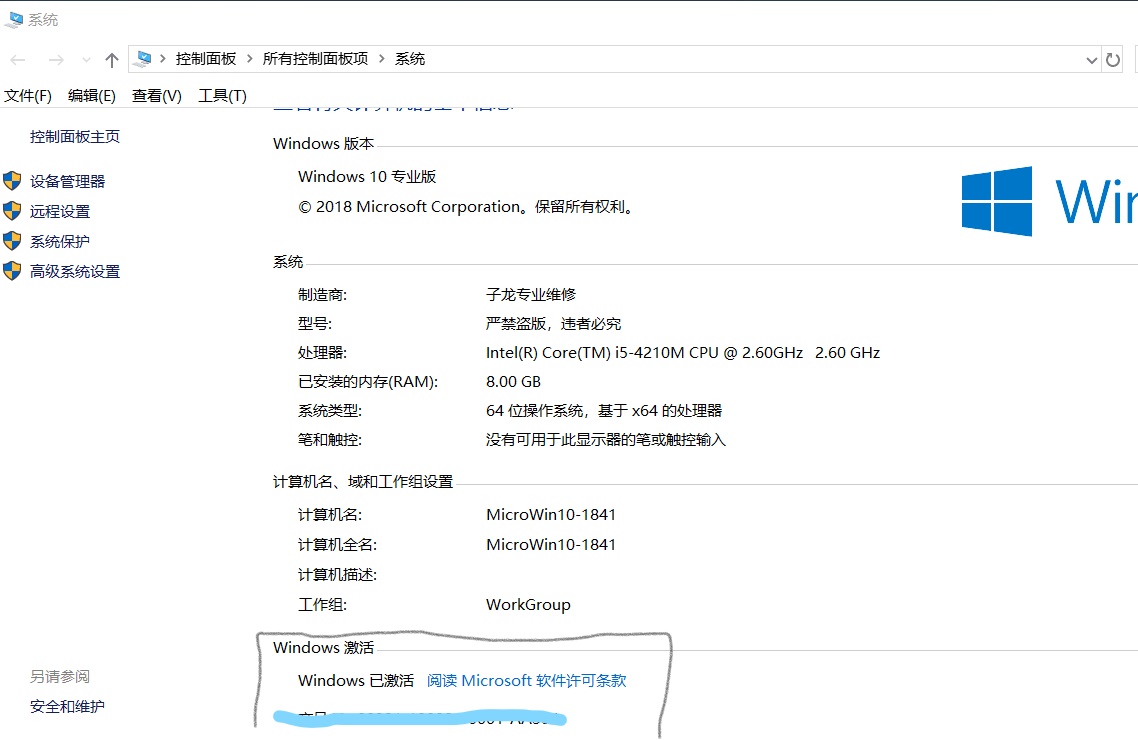Click the Windows logo graphic
This screenshot has height=740, width=1138.
coord(997,201)
